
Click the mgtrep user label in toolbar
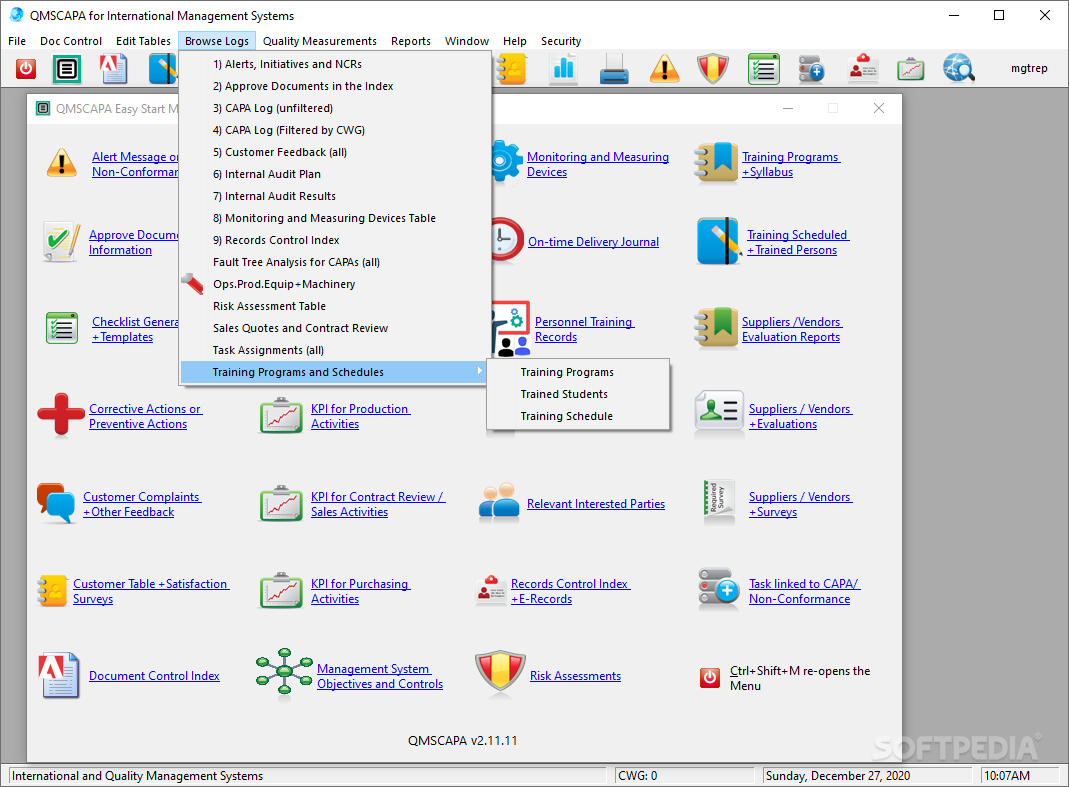tap(1029, 68)
